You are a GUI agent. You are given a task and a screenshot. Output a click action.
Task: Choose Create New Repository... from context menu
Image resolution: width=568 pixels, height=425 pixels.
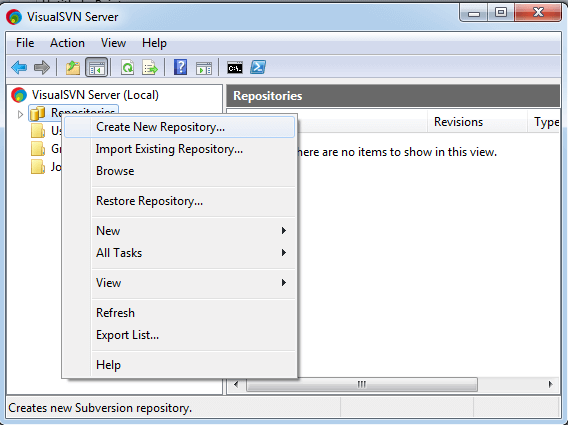pos(179,127)
